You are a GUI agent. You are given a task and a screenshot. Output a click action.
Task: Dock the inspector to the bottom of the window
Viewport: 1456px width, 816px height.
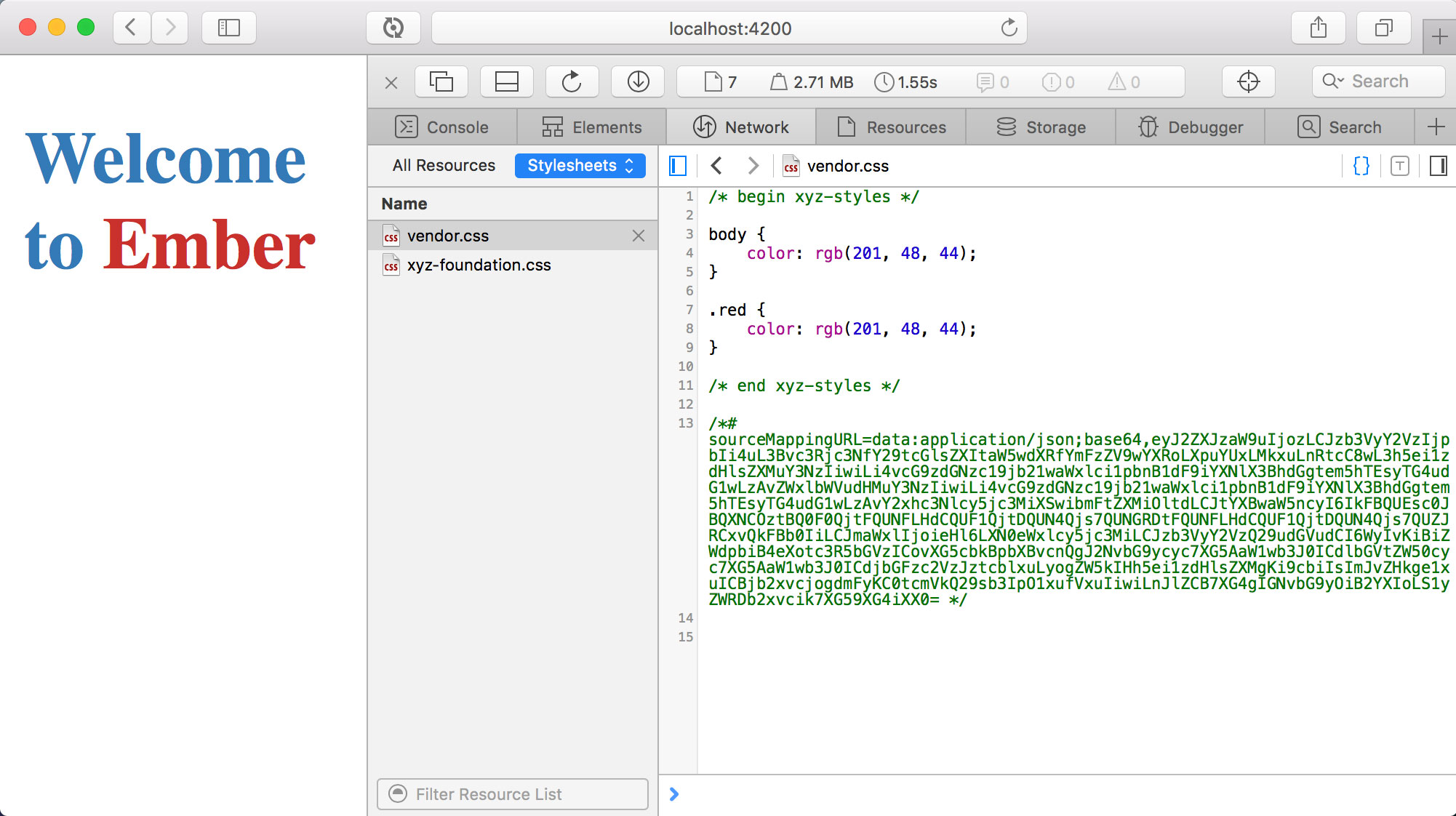pyautogui.click(x=506, y=81)
